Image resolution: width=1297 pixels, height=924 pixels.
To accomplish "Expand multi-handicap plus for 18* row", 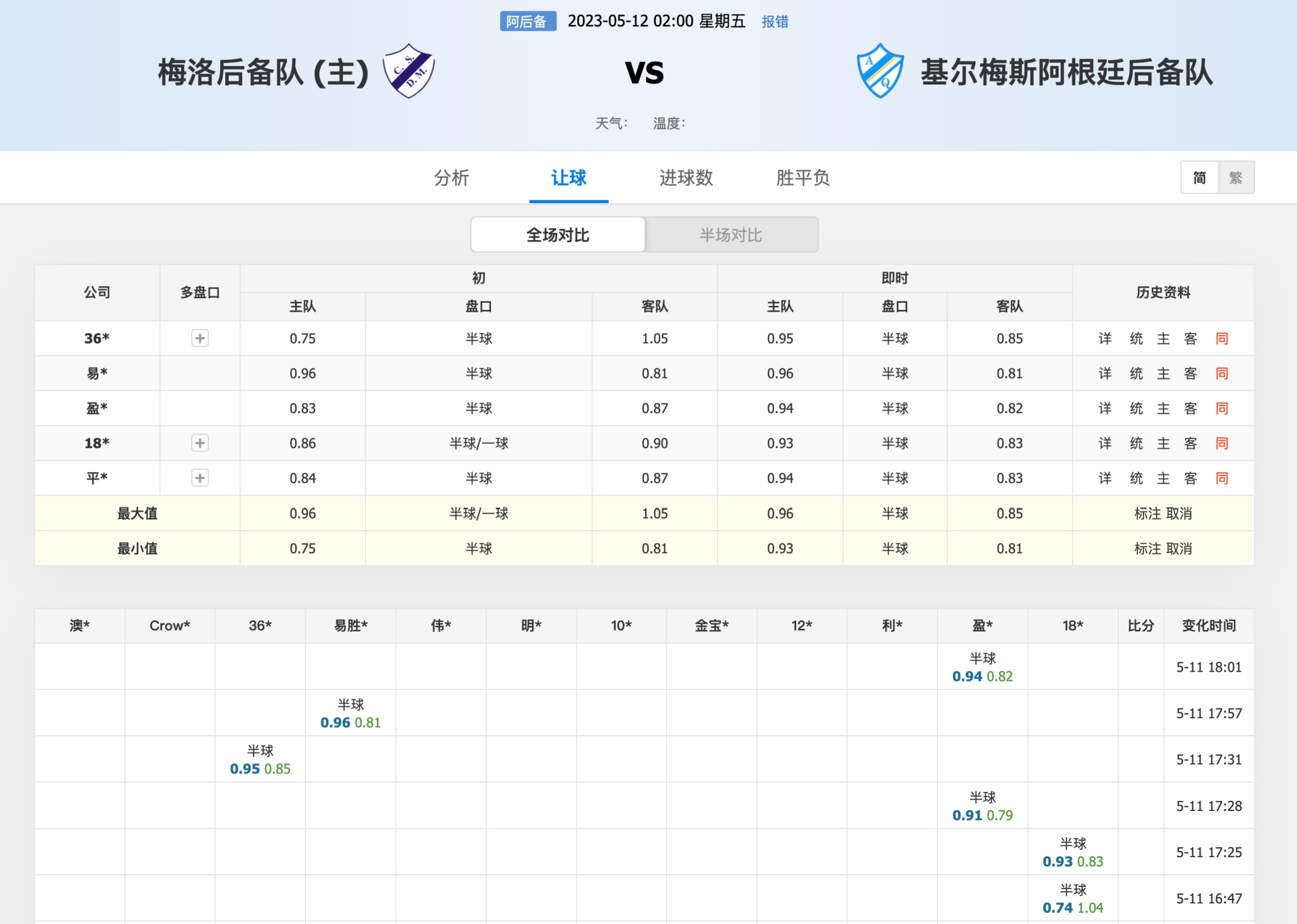I will (x=200, y=443).
